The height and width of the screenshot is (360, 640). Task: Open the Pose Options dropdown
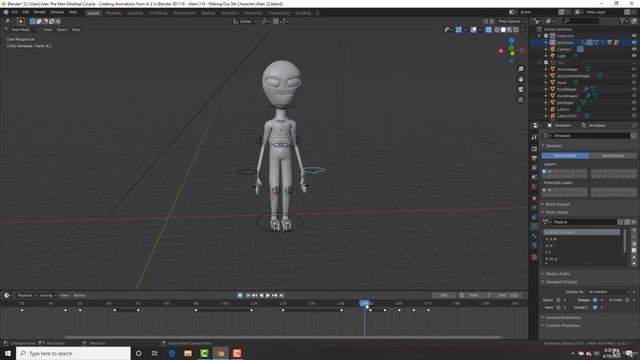[511, 21]
